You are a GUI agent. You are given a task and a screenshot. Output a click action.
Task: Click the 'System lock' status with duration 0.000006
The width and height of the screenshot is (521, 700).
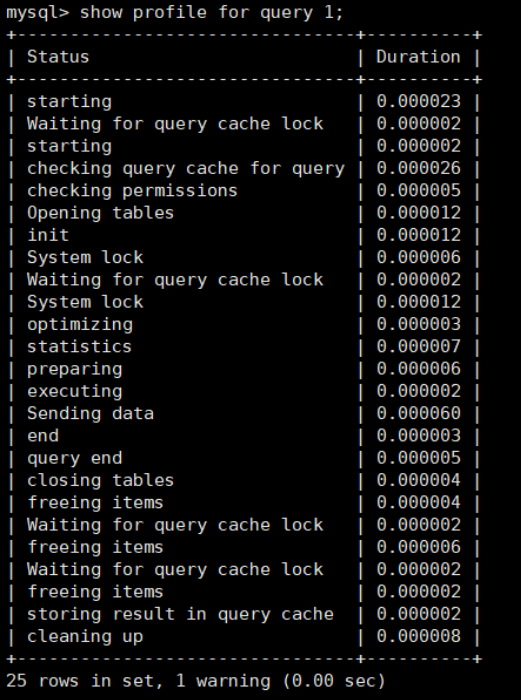point(85,258)
